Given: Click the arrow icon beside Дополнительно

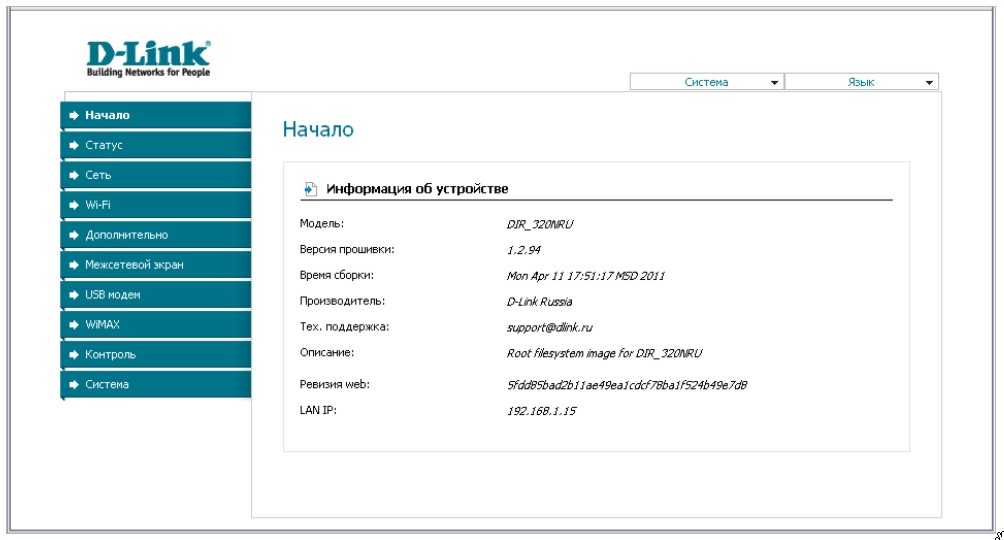Looking at the screenshot, I should click(x=74, y=235).
